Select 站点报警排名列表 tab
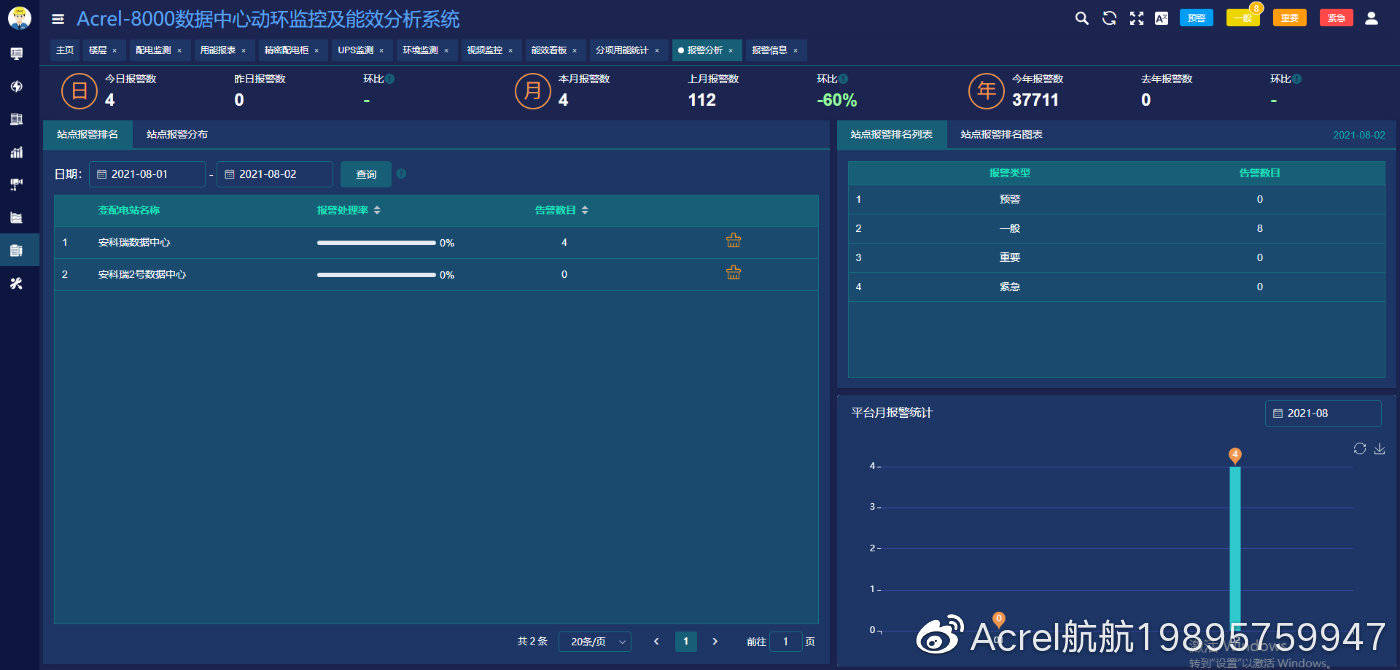Image resolution: width=1400 pixels, height=670 pixels. pos(891,134)
